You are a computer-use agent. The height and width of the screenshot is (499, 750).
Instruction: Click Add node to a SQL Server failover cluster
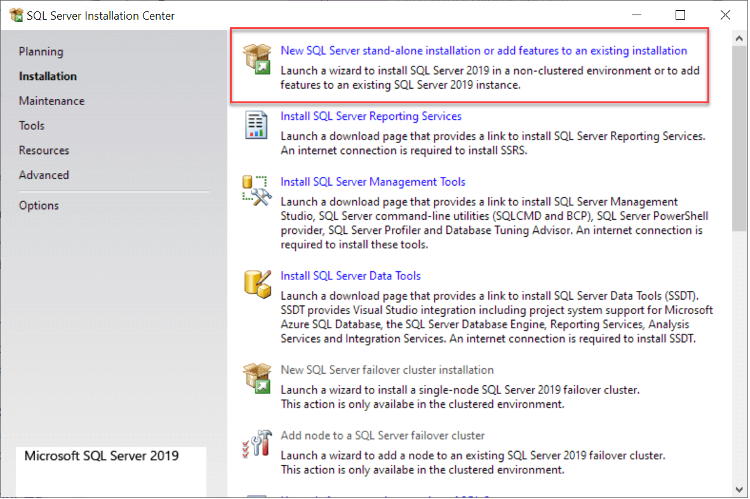click(x=383, y=435)
